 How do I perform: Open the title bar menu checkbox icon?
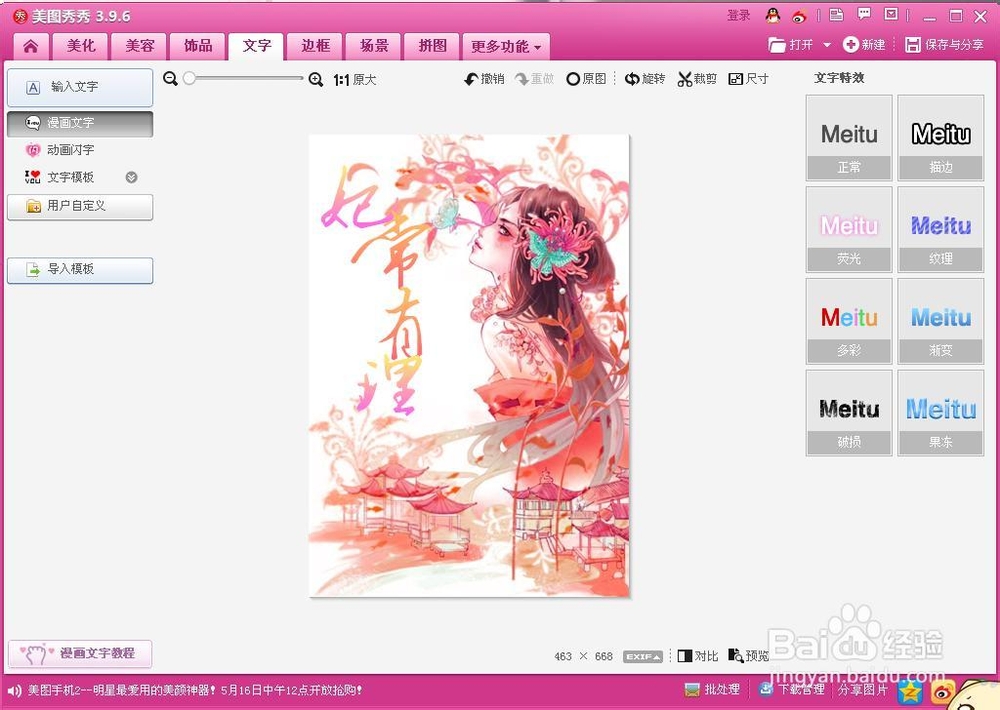(x=892, y=15)
